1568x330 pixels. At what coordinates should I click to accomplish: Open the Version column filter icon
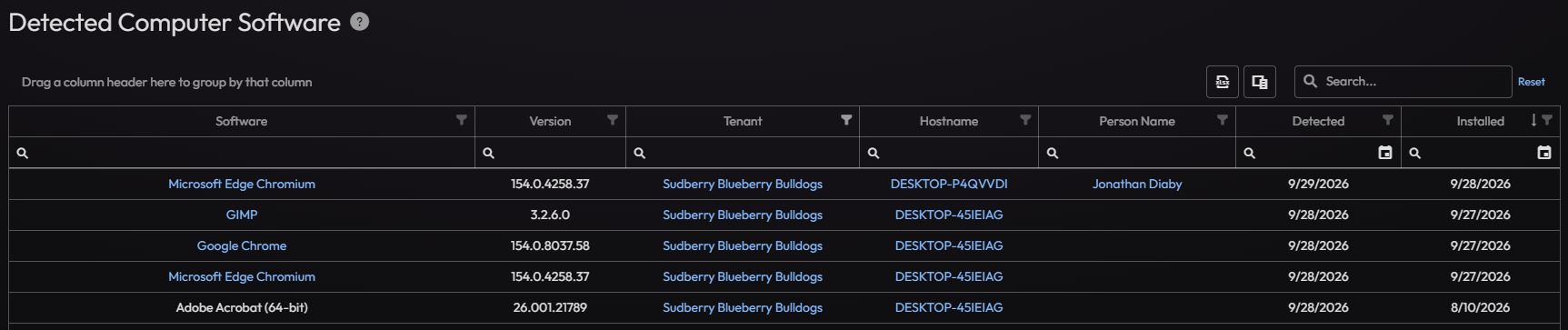(x=613, y=120)
